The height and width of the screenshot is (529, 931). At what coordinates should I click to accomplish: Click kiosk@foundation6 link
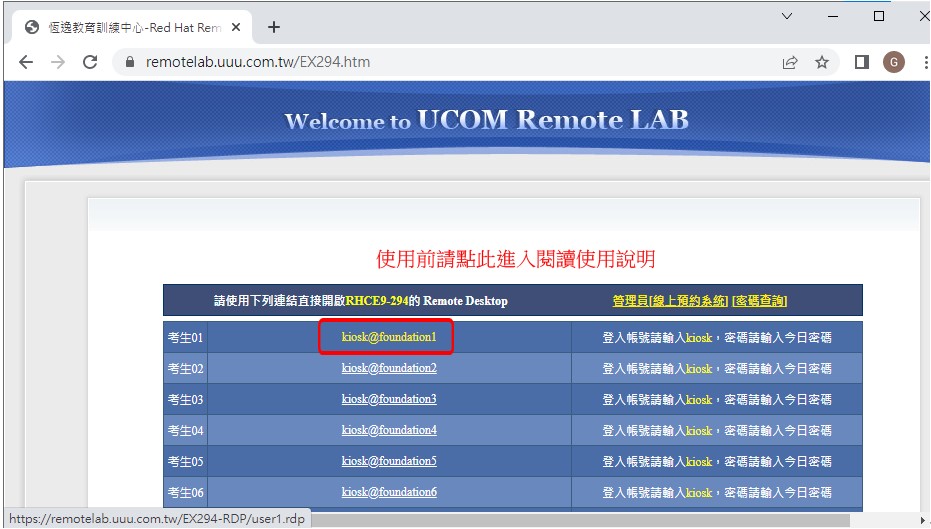coord(389,492)
